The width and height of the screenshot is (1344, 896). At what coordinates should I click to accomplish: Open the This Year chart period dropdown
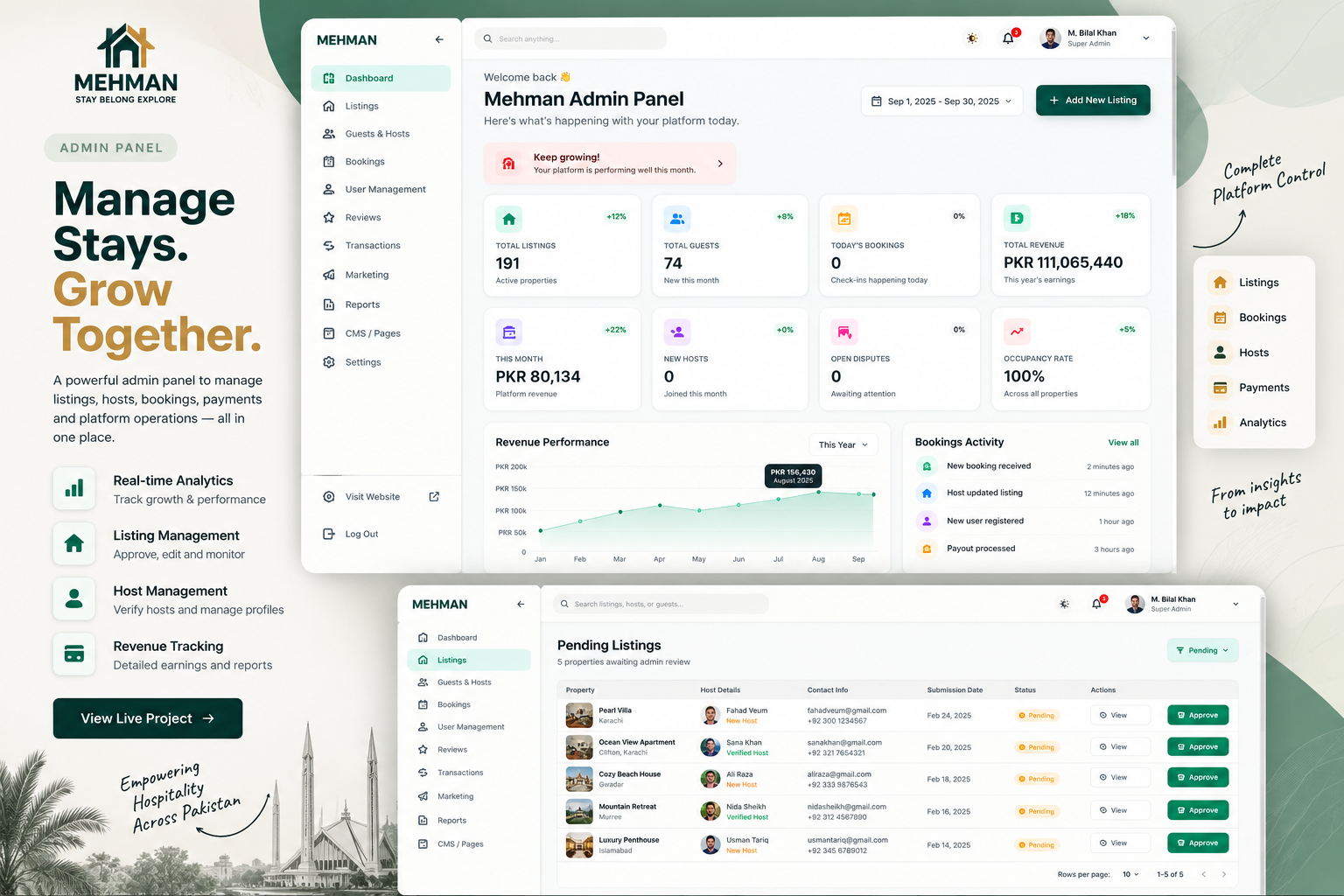pyautogui.click(x=843, y=444)
